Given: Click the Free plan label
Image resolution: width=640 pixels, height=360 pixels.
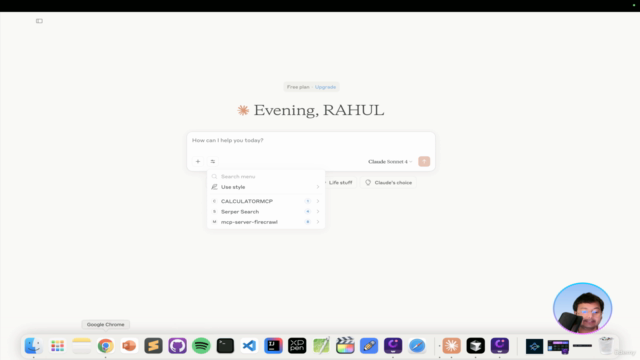Looking at the screenshot, I should point(298,87).
